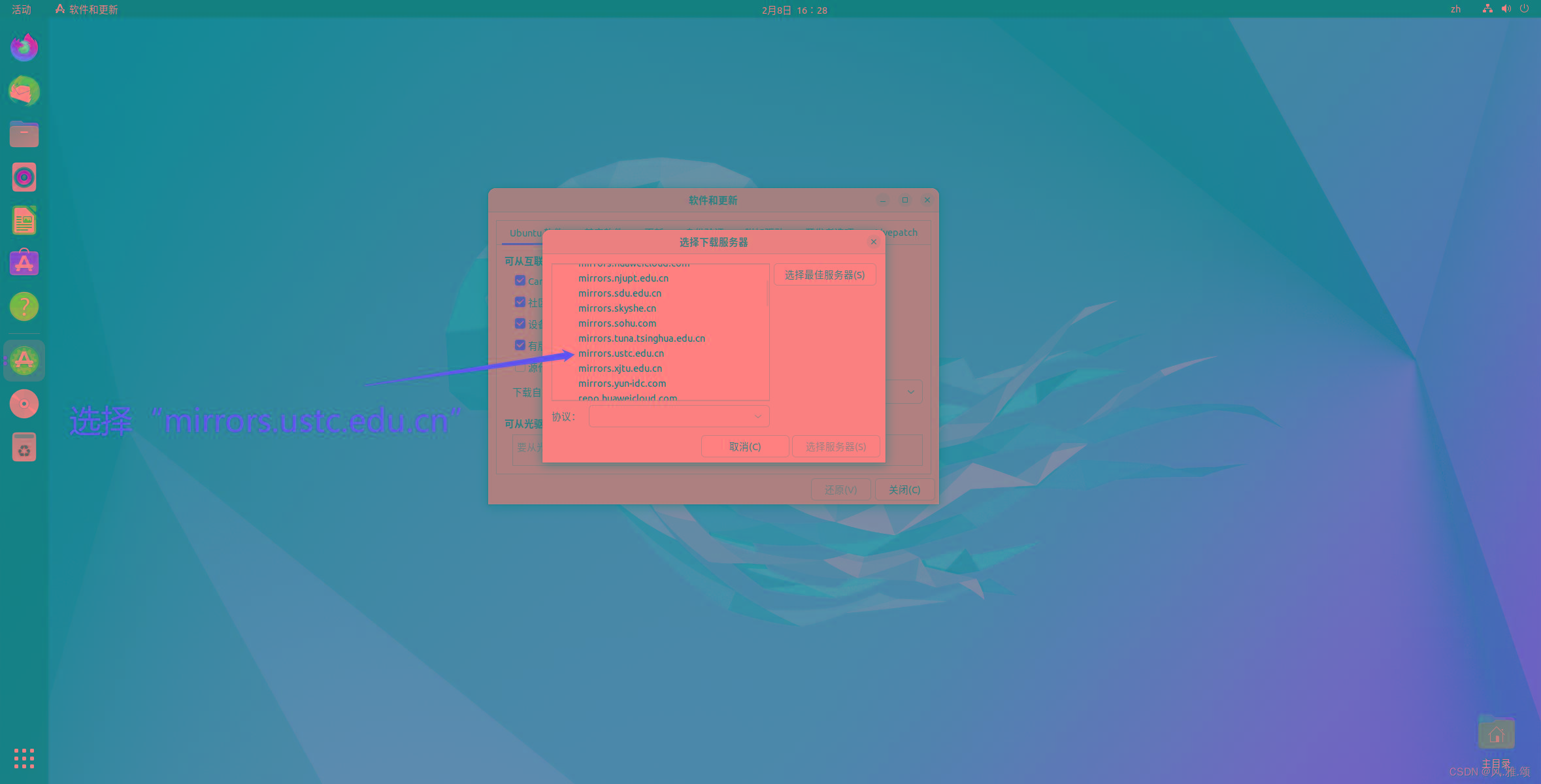Click the 关闭(C) button in main window
Viewport: 1541px width, 784px height.
point(904,490)
